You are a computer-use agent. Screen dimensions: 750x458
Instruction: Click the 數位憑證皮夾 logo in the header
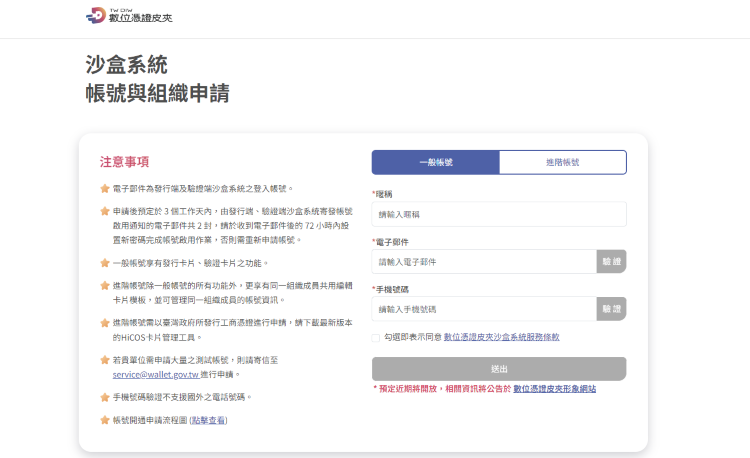[129, 15]
